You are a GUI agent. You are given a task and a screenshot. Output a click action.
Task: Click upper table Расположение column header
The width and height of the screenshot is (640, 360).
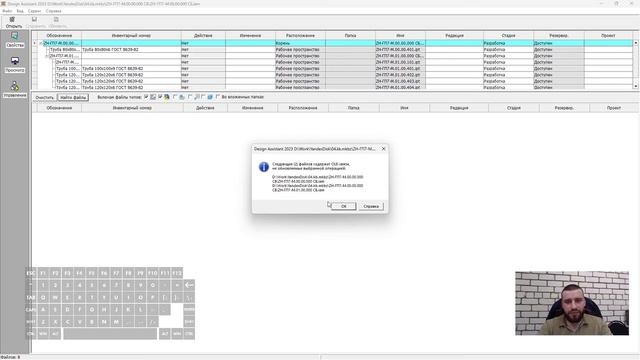pos(300,36)
